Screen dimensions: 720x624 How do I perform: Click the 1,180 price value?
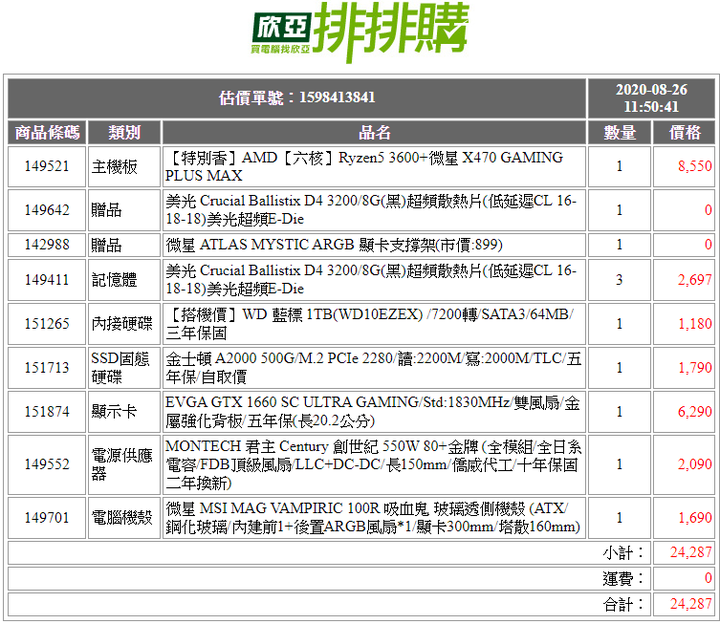pyautogui.click(x=694, y=324)
